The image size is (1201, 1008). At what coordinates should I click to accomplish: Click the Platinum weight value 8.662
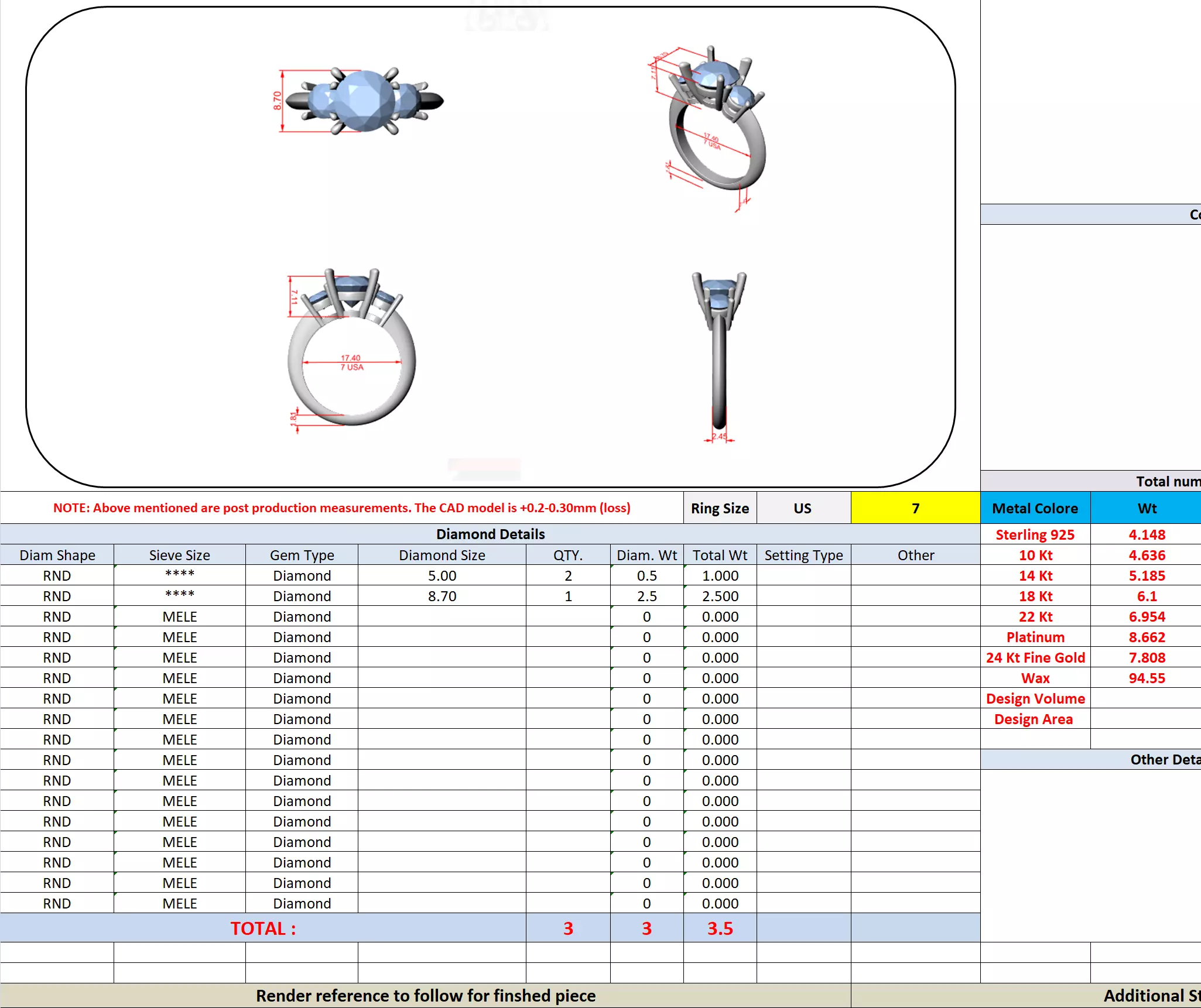pyautogui.click(x=1147, y=637)
